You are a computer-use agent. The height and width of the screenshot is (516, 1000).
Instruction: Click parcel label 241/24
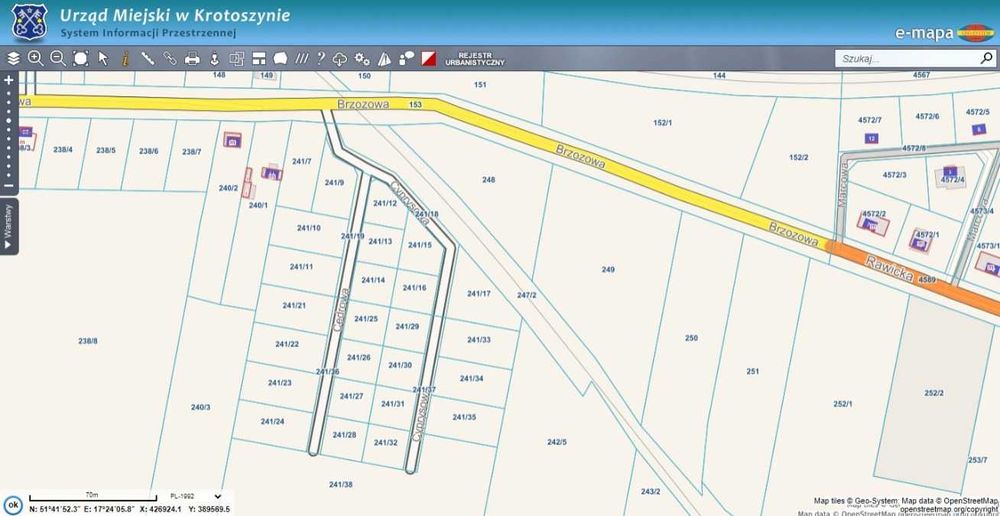(x=272, y=422)
